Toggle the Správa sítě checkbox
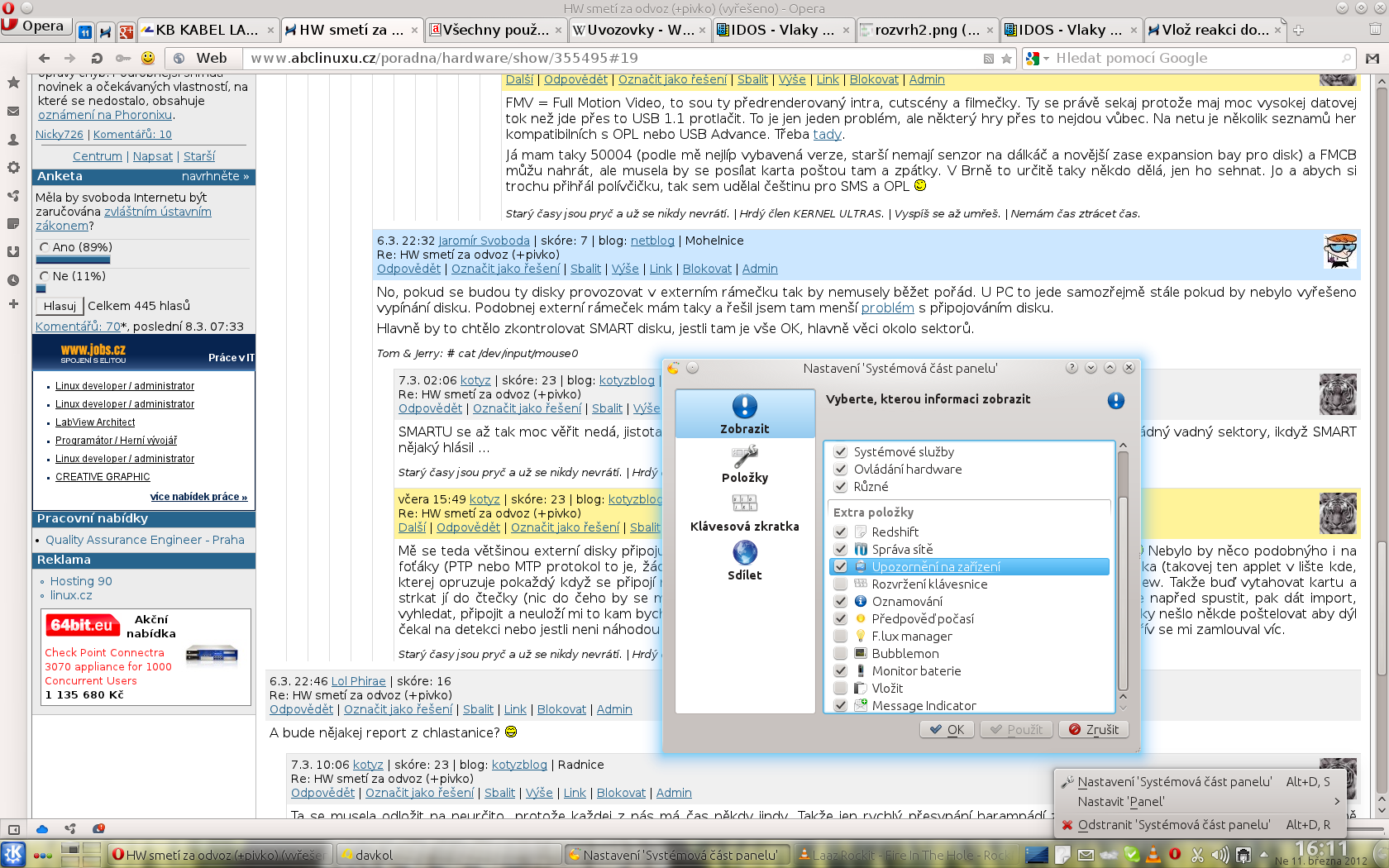Image resolution: width=1389 pixels, height=868 pixels. [840, 550]
